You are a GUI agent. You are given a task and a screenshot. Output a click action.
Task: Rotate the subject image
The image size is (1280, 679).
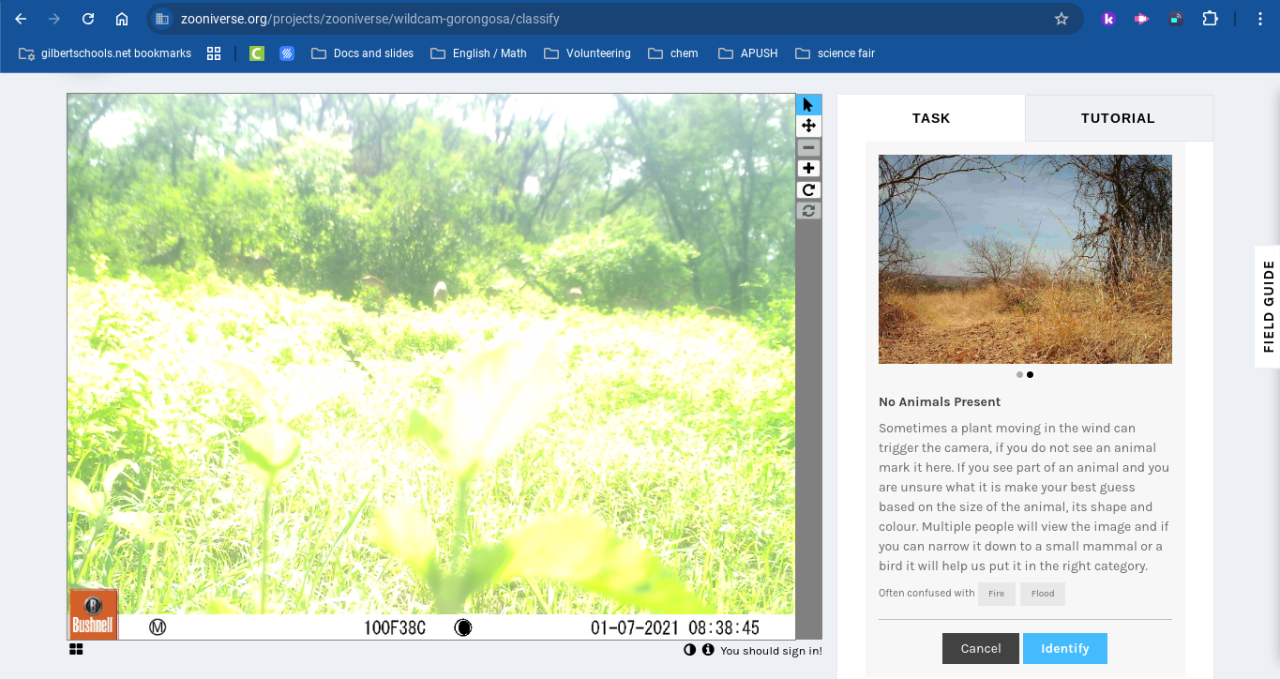tap(808, 189)
